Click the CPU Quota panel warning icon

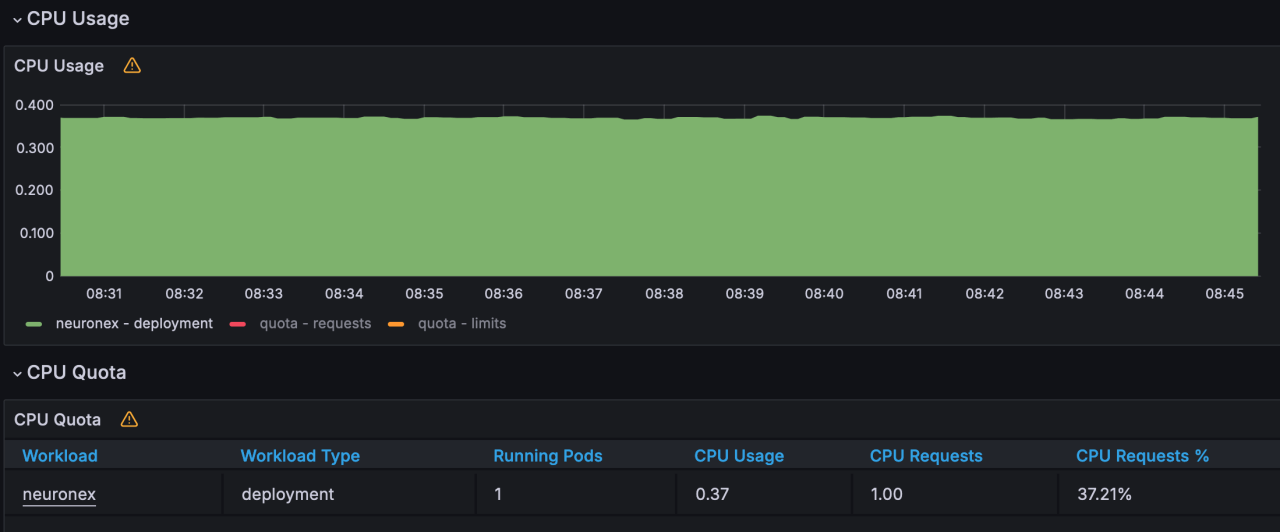(x=129, y=420)
